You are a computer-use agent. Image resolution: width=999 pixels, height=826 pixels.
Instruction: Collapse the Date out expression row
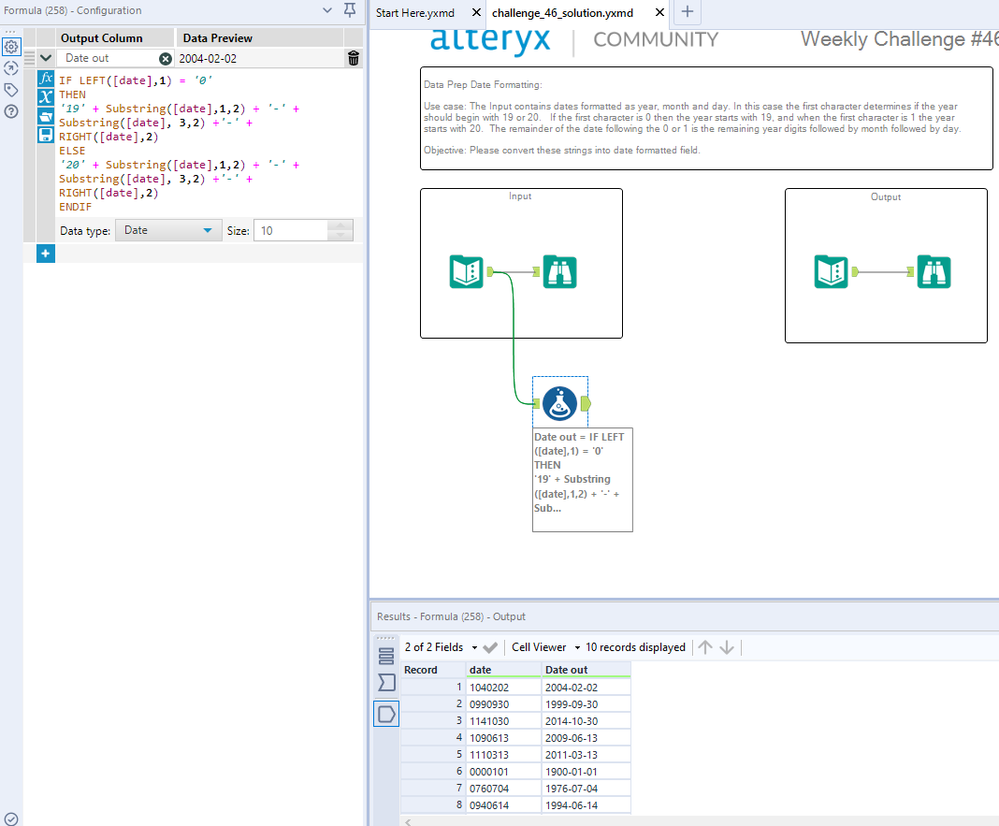[x=46, y=59]
